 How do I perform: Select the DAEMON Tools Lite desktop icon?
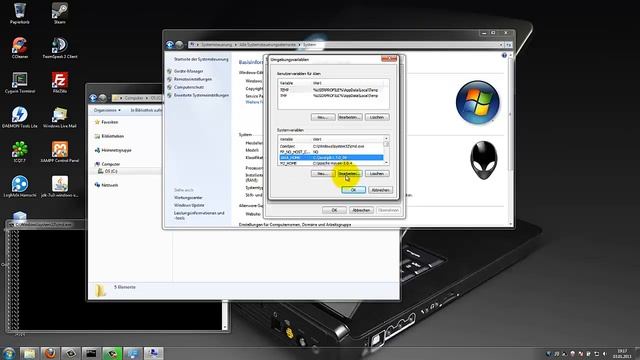pyautogui.click(x=20, y=117)
